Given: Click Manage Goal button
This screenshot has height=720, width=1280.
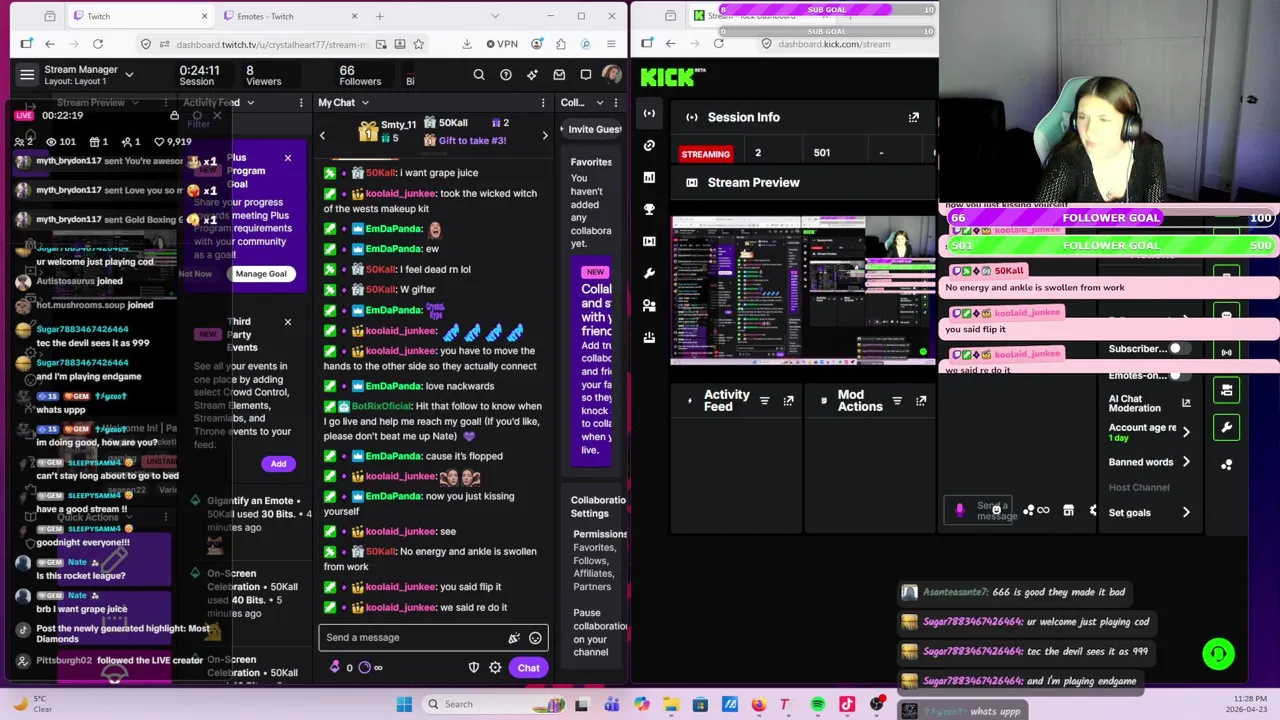Looking at the screenshot, I should (261, 274).
